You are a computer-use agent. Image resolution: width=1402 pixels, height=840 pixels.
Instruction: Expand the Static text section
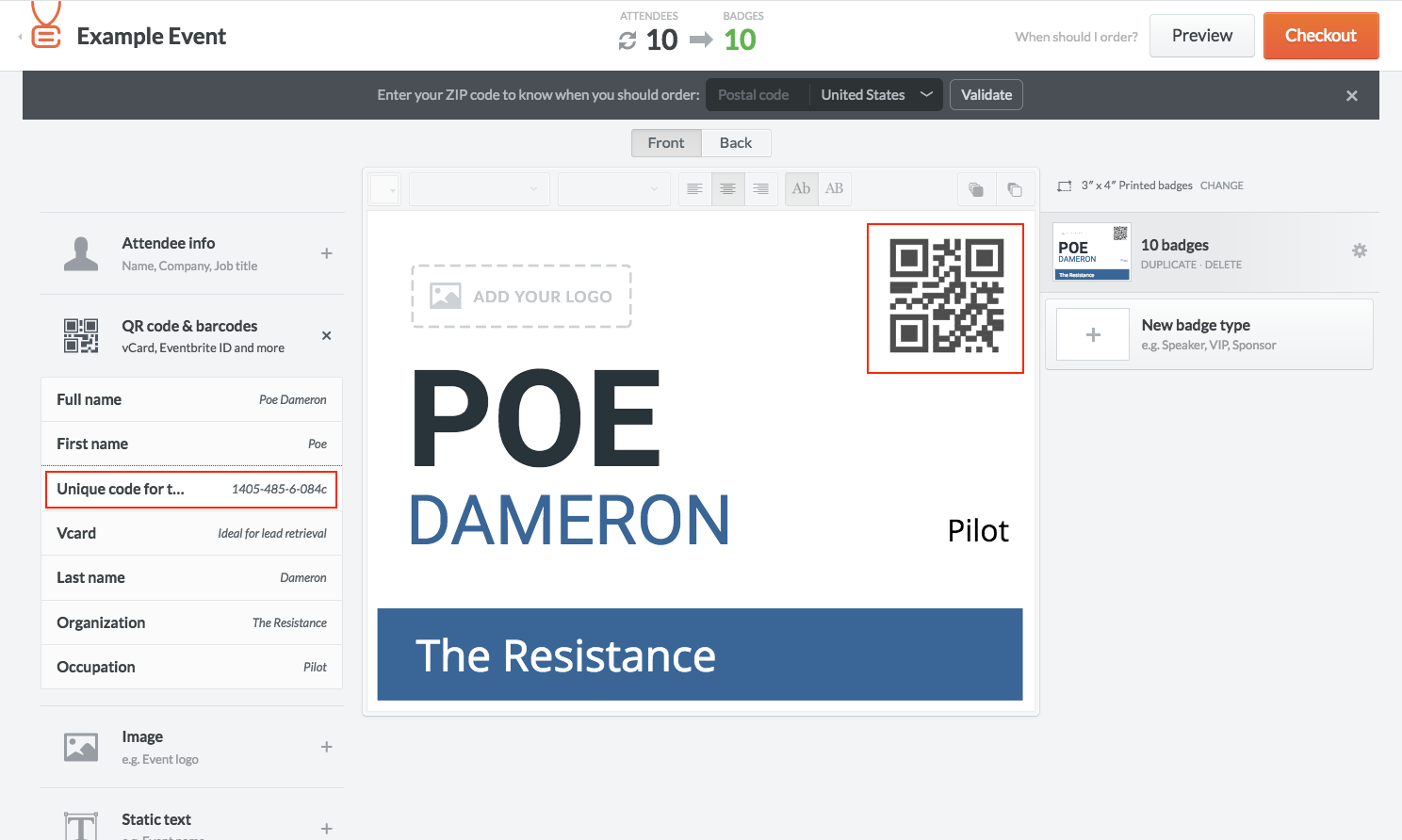[x=327, y=829]
